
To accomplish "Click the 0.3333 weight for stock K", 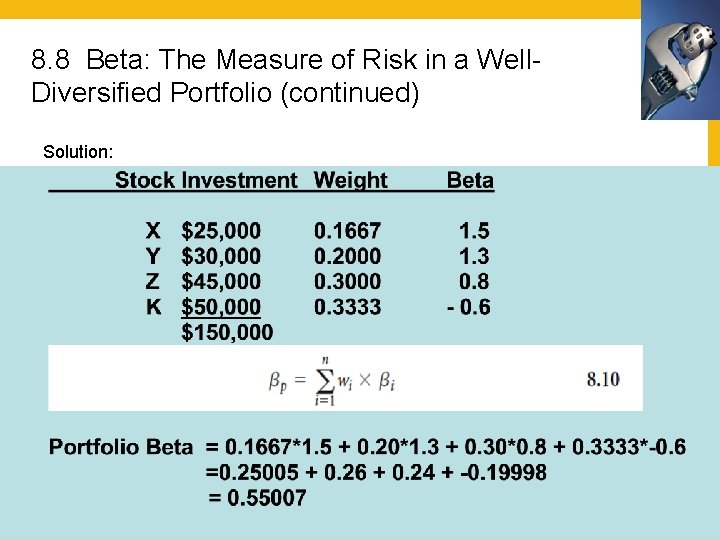I will (x=347, y=307).
